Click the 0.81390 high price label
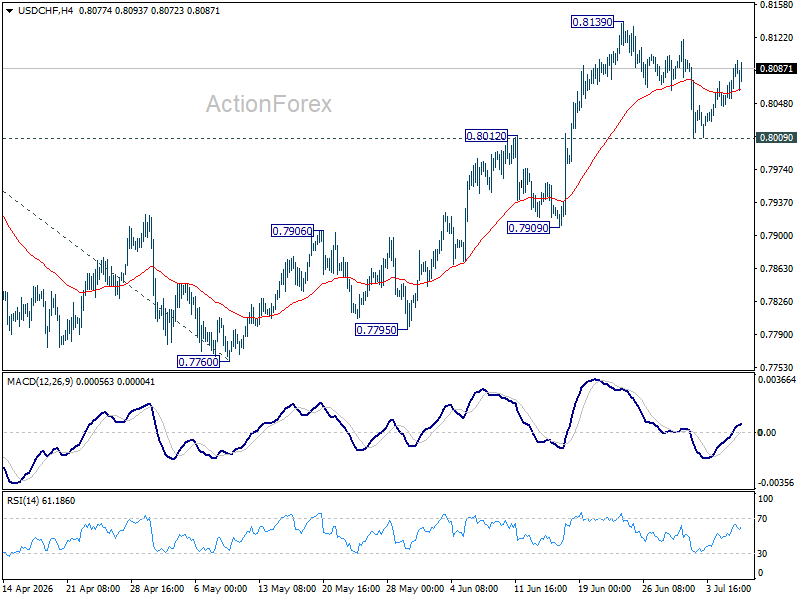This screenshot has width=800, height=600. pos(592,22)
